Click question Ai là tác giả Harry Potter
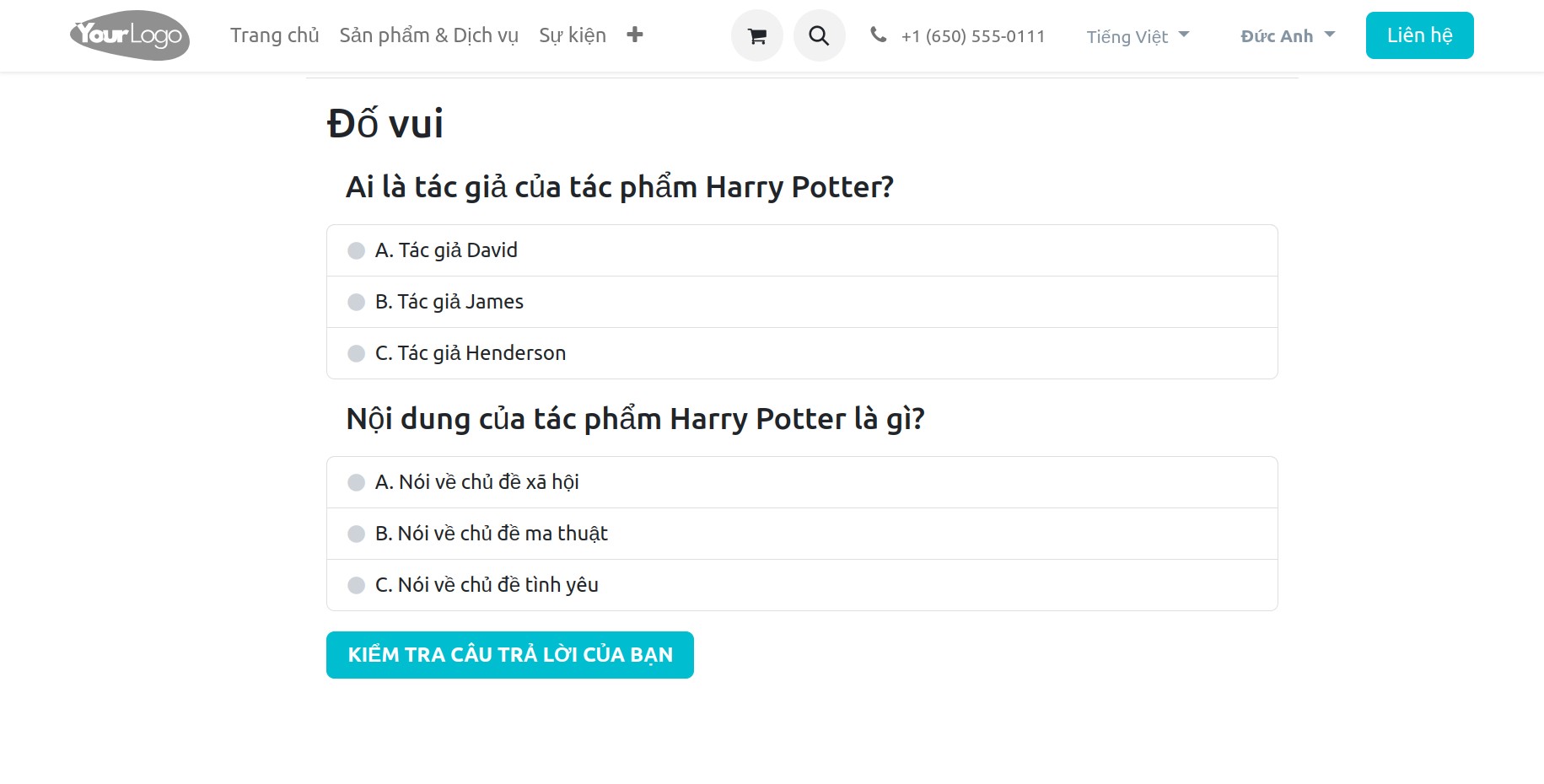 [x=620, y=187]
